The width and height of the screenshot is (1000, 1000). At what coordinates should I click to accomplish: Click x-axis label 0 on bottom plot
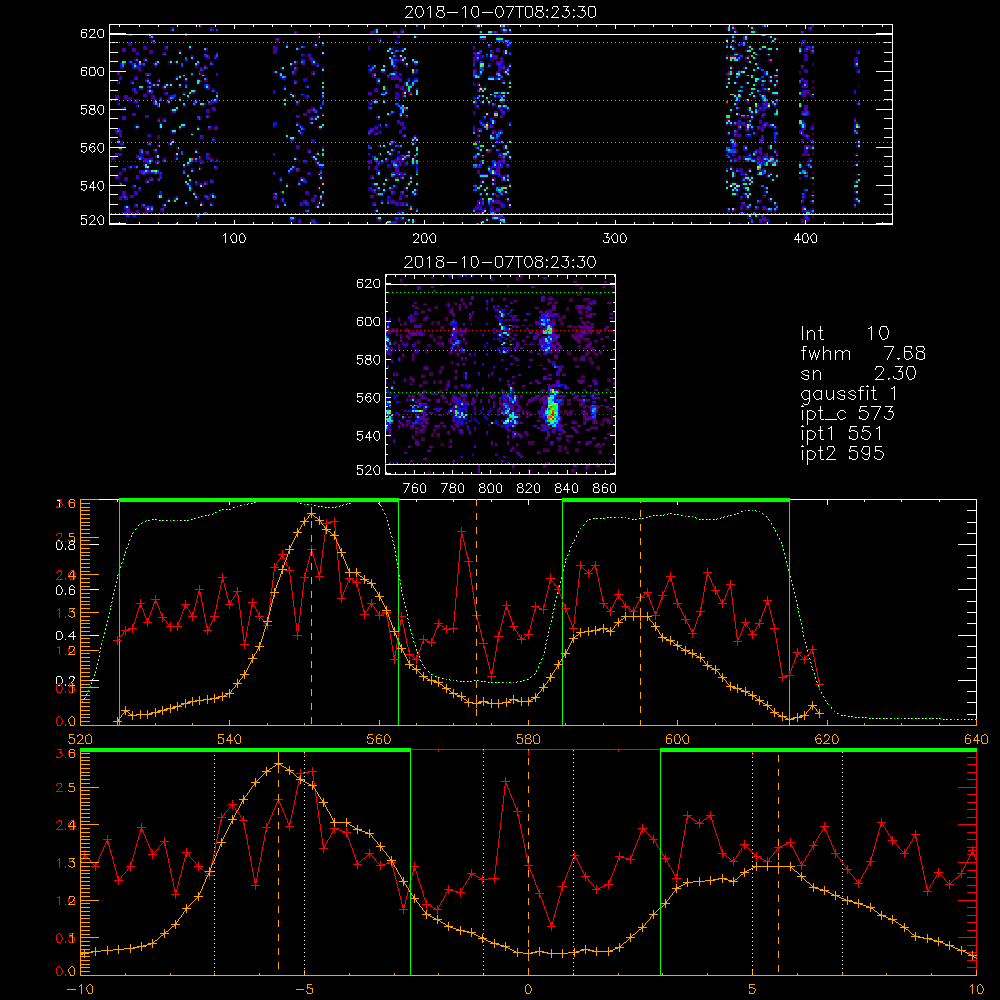(528, 989)
